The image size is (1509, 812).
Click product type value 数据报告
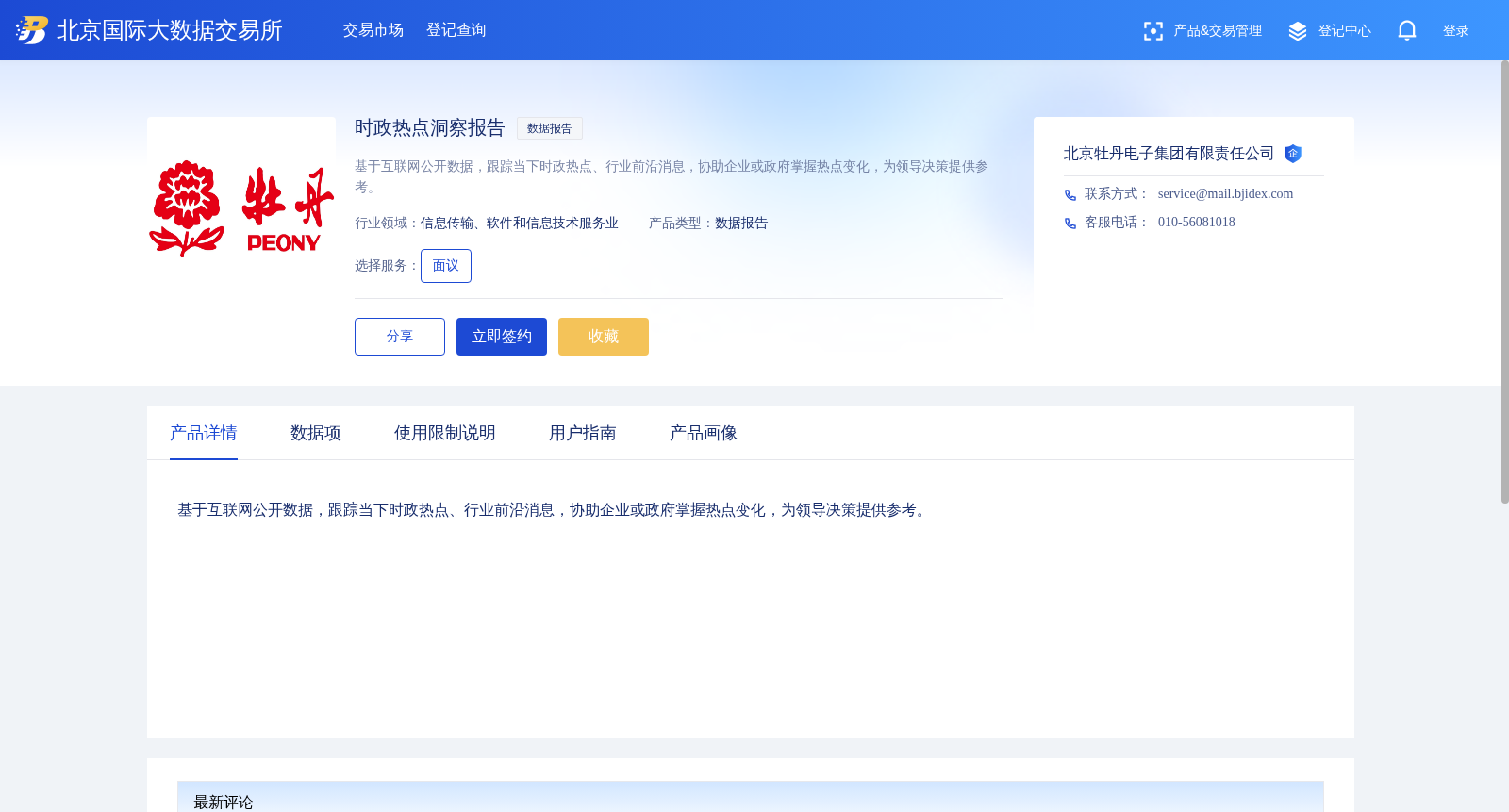tap(741, 224)
